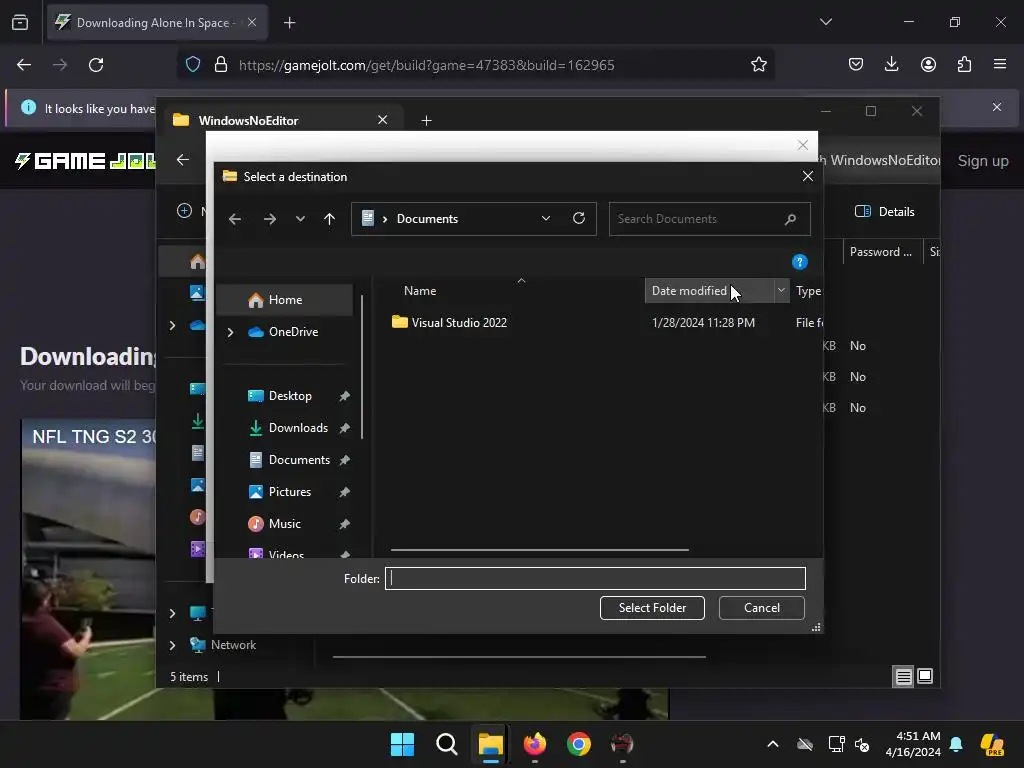Add a new File Explorer tab
Screen dimensions: 1024x768
pos(426,121)
